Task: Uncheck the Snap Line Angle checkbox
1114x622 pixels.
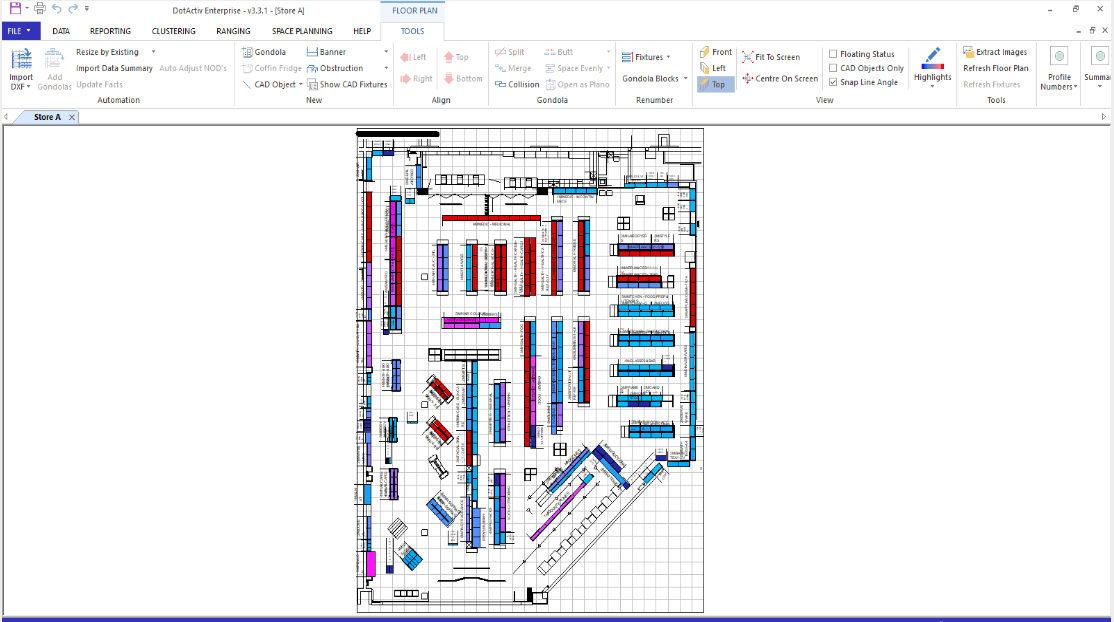Action: [833, 82]
